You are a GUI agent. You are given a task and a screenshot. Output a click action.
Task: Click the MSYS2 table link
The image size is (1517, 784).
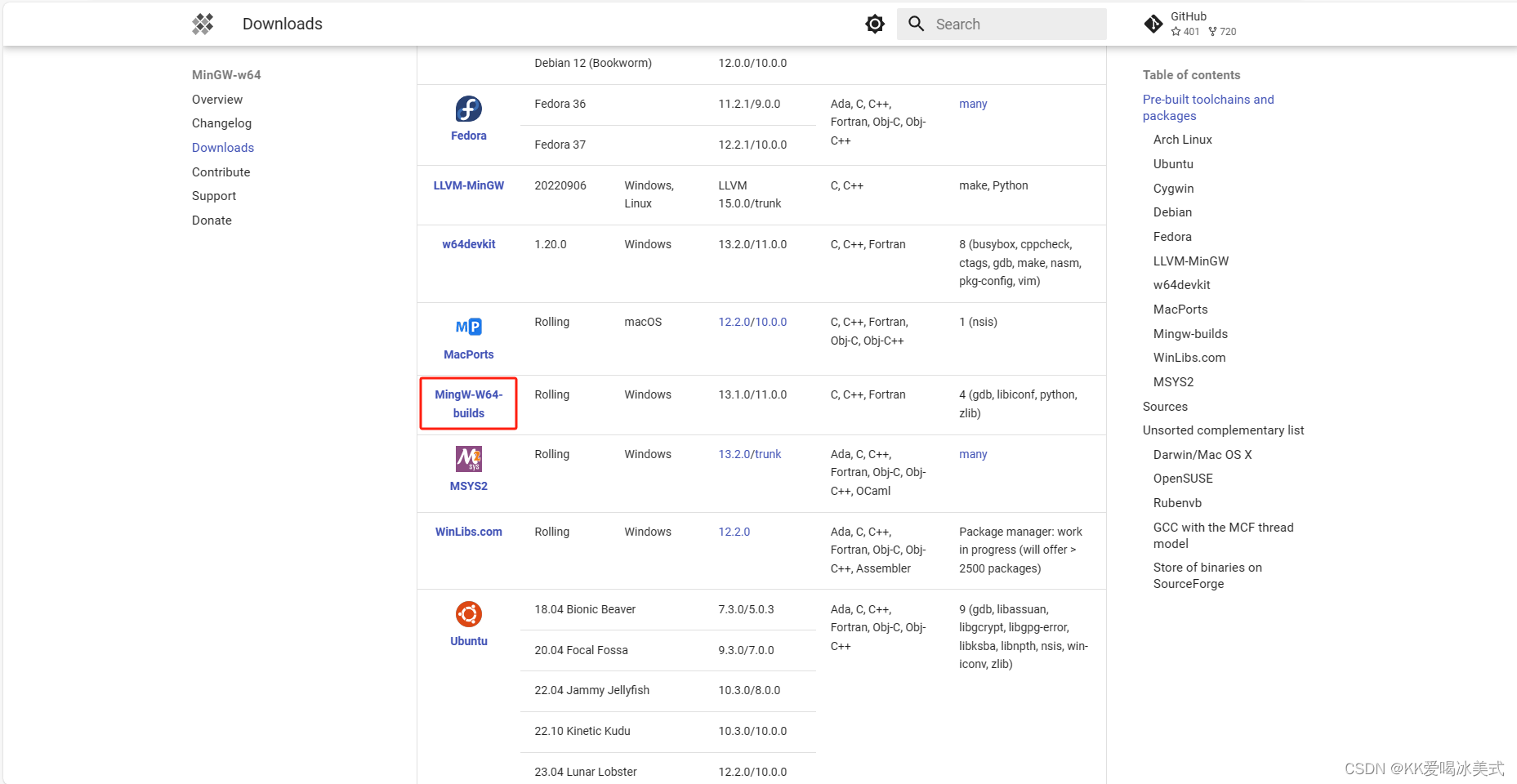tap(469, 486)
